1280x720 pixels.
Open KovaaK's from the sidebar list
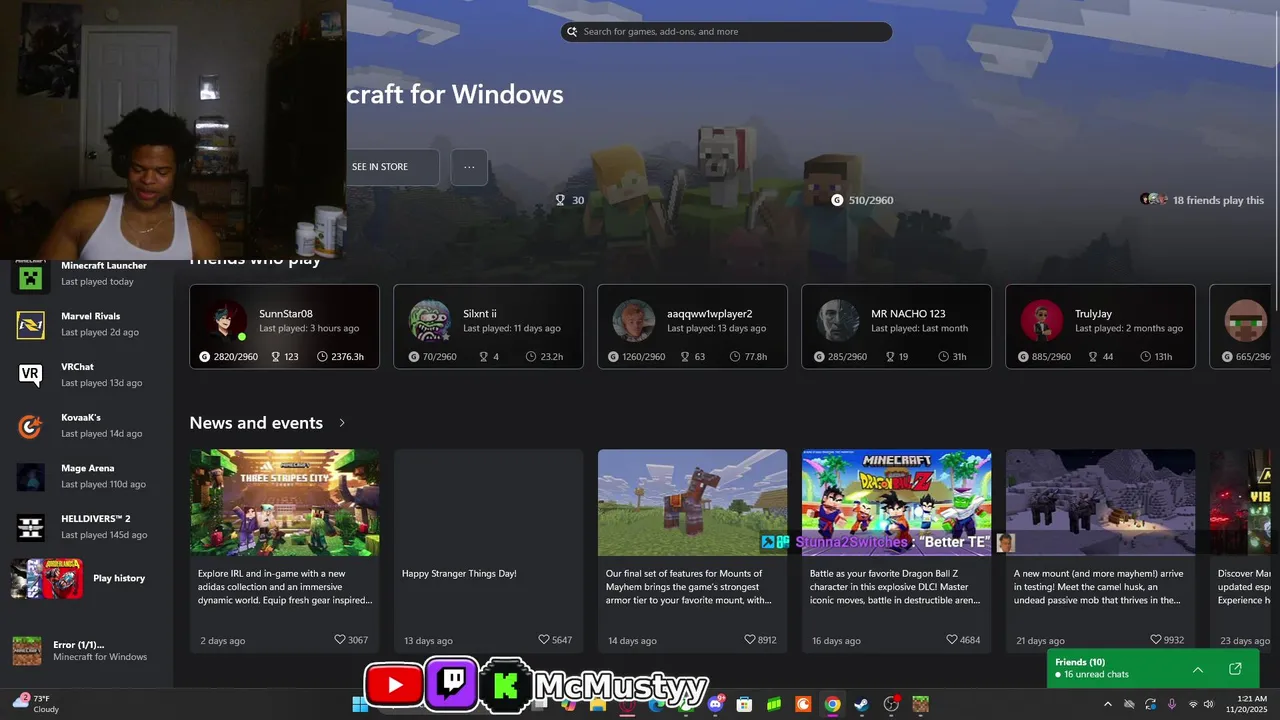pyautogui.click(x=86, y=426)
